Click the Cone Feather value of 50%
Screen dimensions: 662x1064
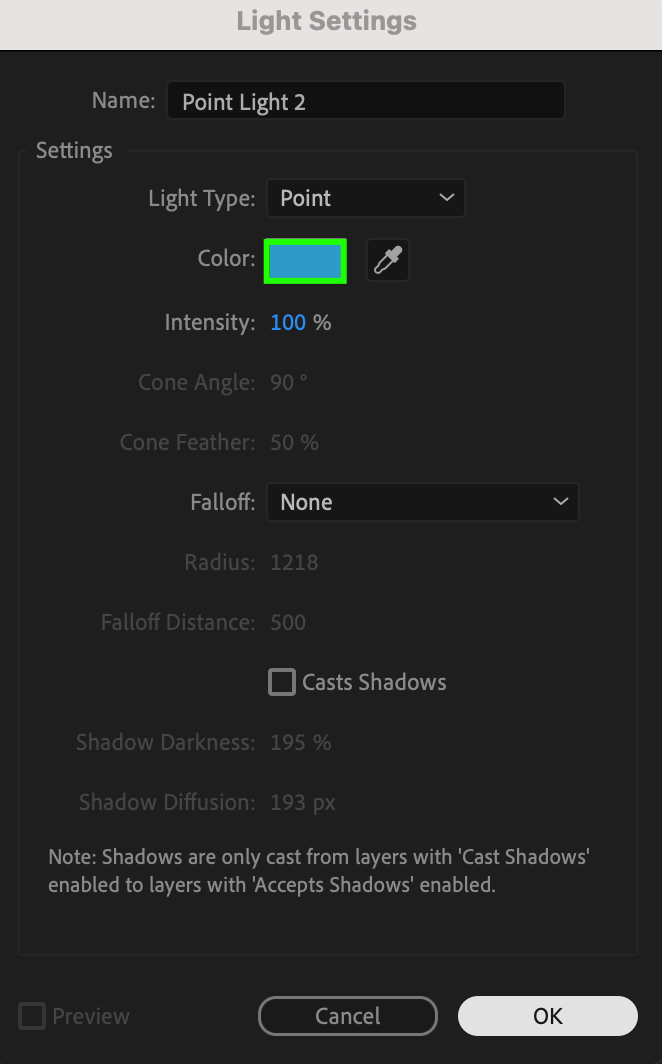294,442
